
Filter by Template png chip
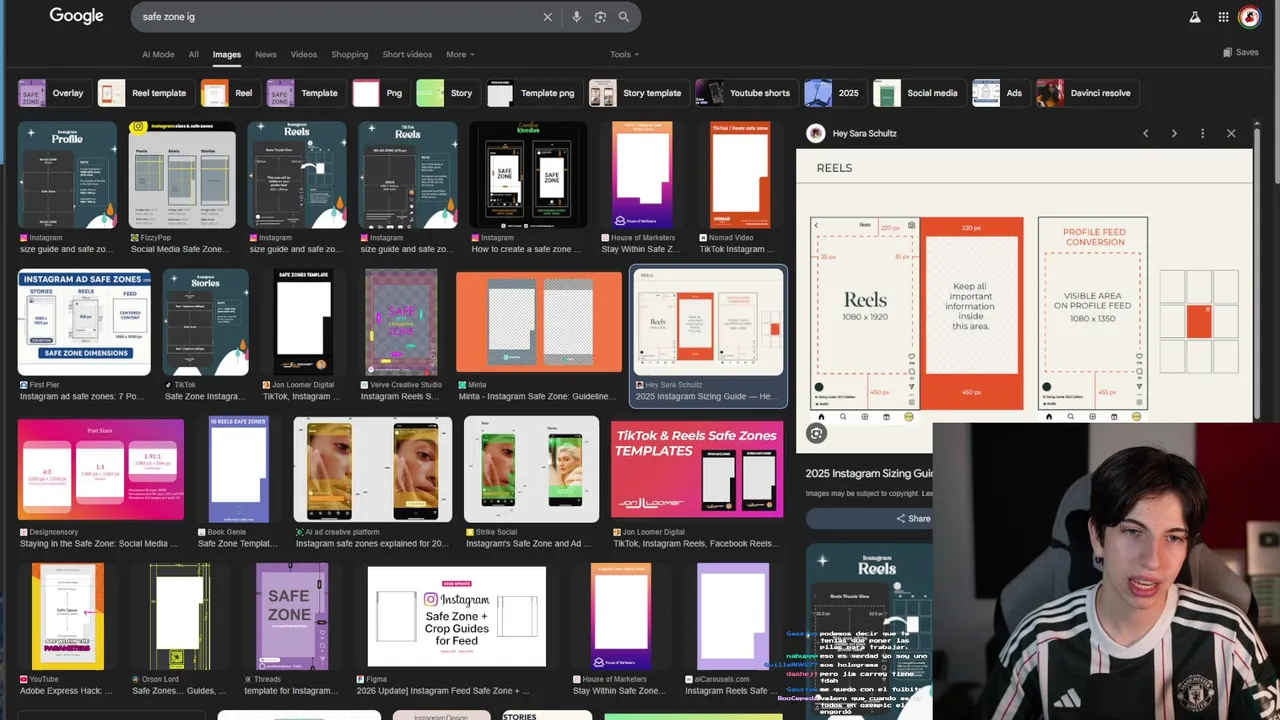point(533,93)
